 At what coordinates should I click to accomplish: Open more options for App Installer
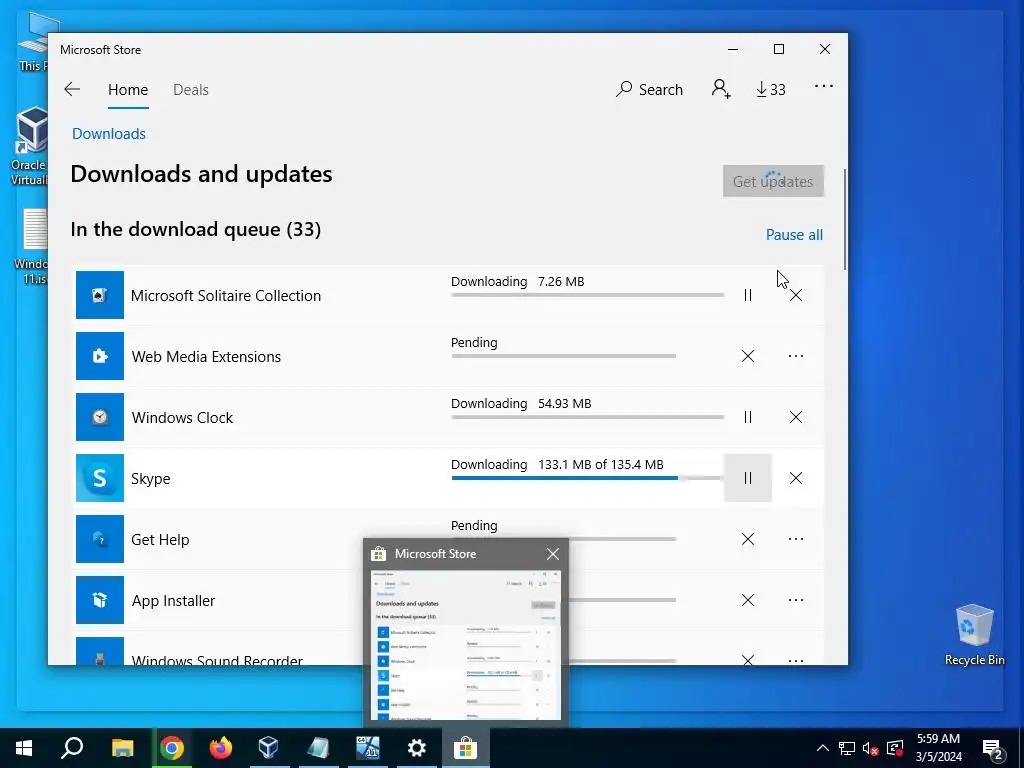pyautogui.click(x=795, y=600)
